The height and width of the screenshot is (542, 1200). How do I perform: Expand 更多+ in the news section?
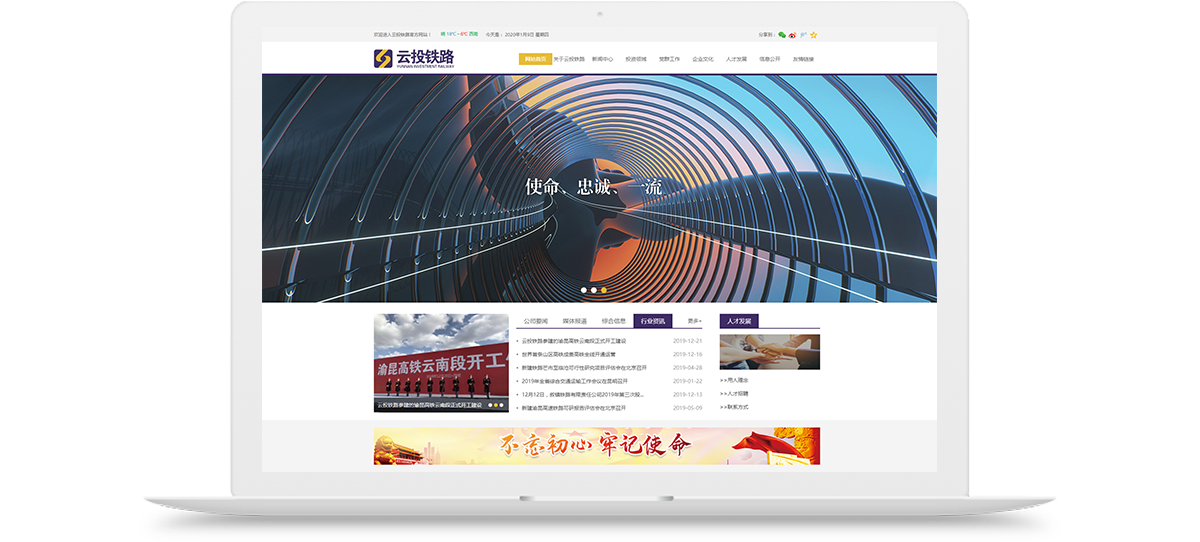pyautogui.click(x=694, y=321)
